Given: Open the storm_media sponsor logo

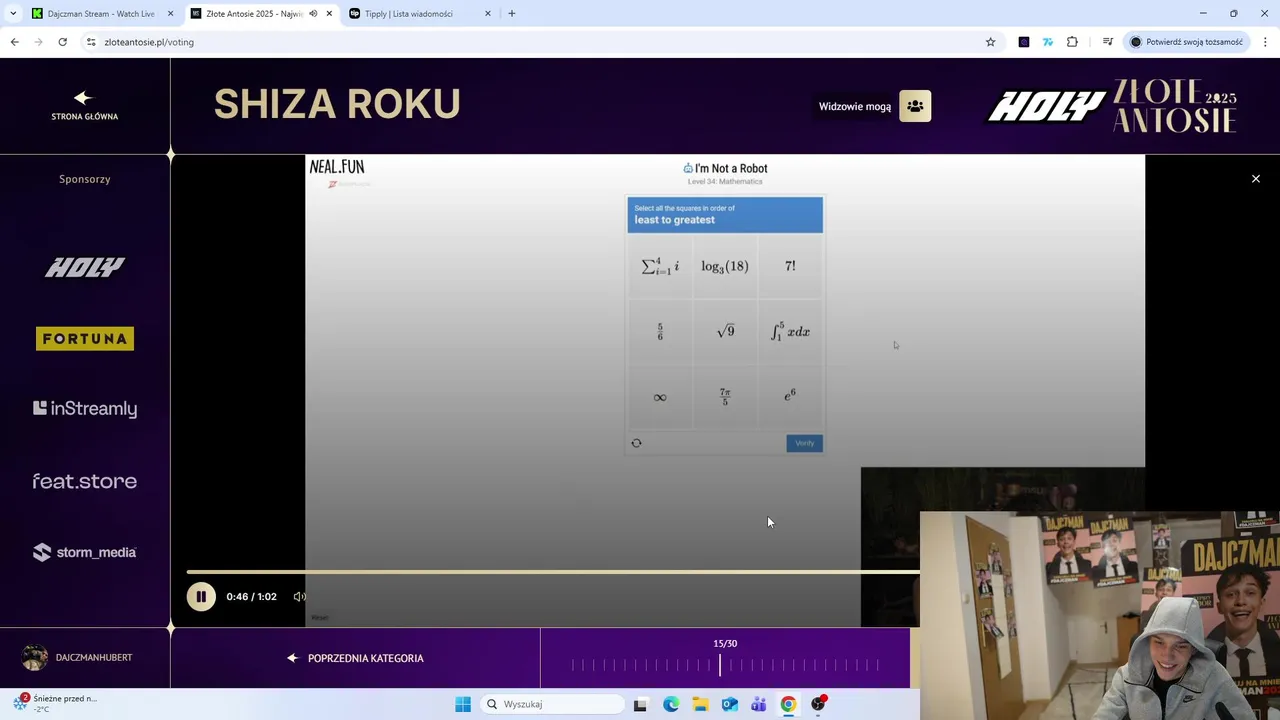Looking at the screenshot, I should [x=85, y=552].
